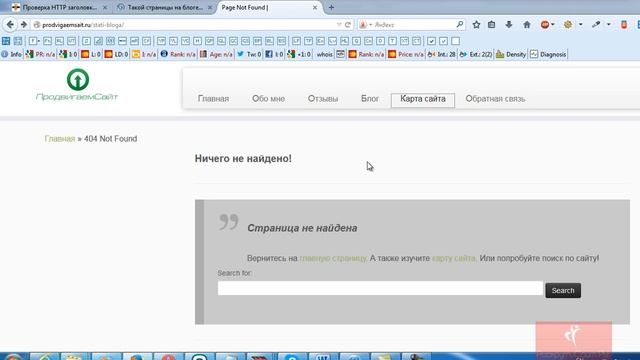Go to the browser home page icon
The width and height of the screenshot is (640, 360).
(527, 25)
